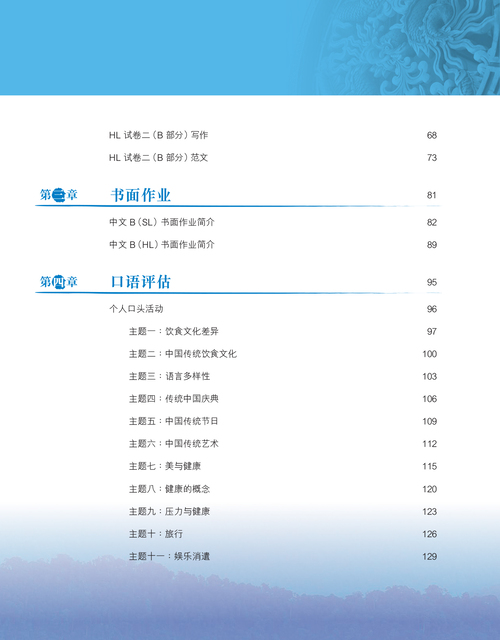Open 主题二：中国传统饮食文化

click(x=183, y=354)
